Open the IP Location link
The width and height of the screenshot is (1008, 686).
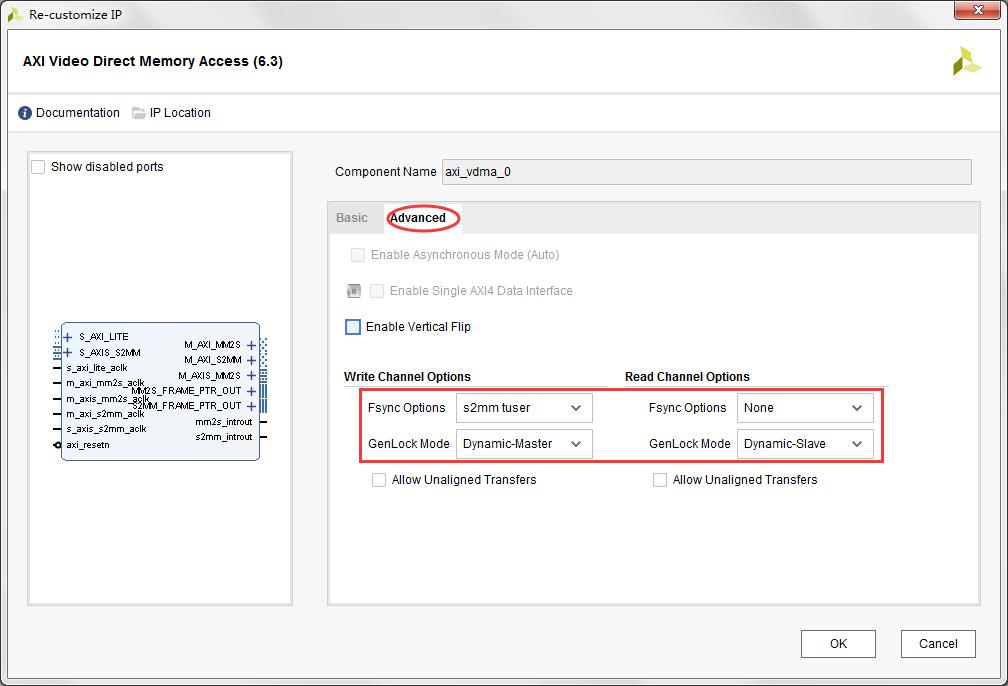[x=180, y=113]
